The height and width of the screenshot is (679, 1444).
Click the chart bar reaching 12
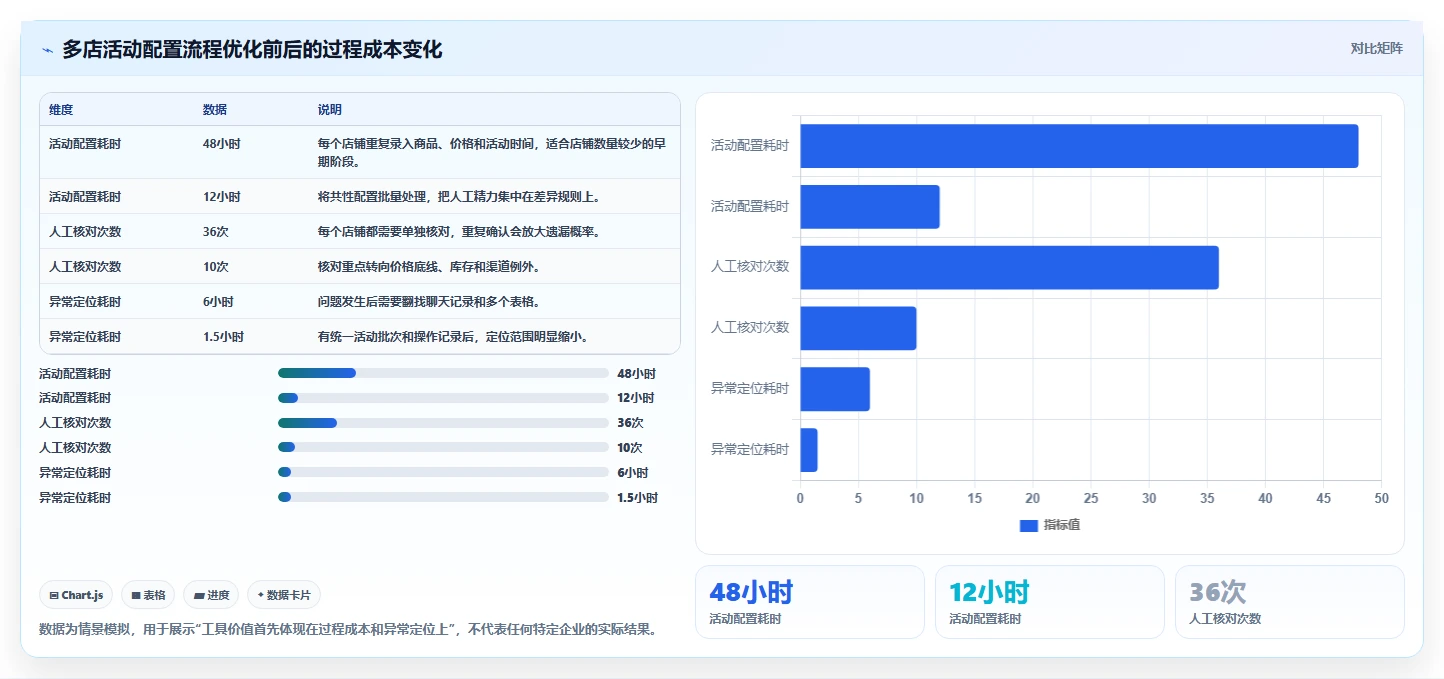tap(870, 207)
